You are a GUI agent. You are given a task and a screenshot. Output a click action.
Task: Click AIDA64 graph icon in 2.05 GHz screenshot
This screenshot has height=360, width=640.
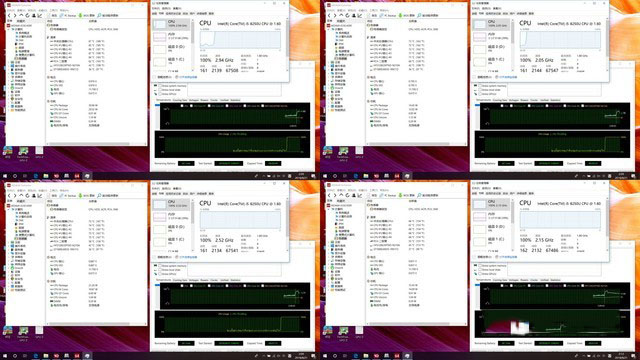click(x=360, y=16)
